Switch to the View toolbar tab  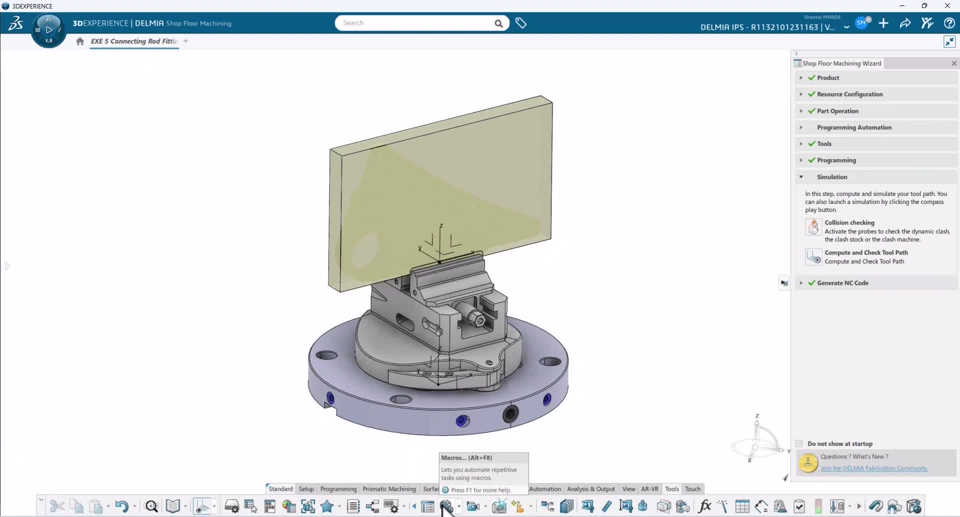pos(629,489)
